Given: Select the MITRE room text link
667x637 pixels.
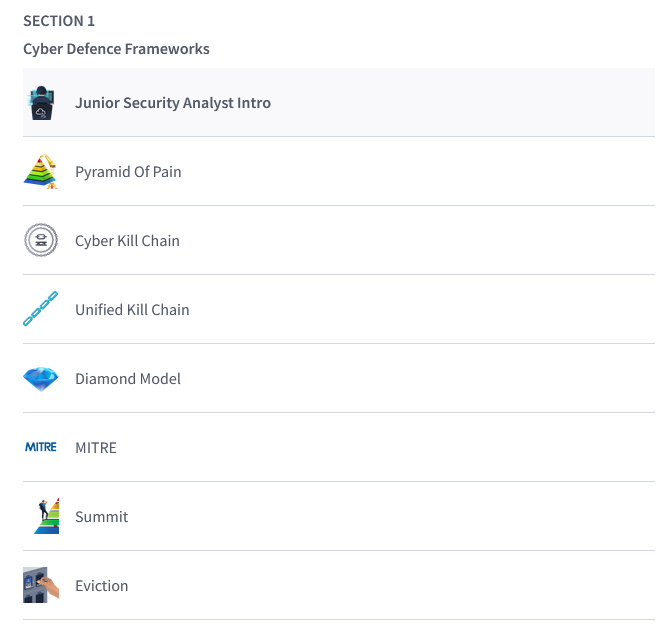Looking at the screenshot, I should point(96,448).
